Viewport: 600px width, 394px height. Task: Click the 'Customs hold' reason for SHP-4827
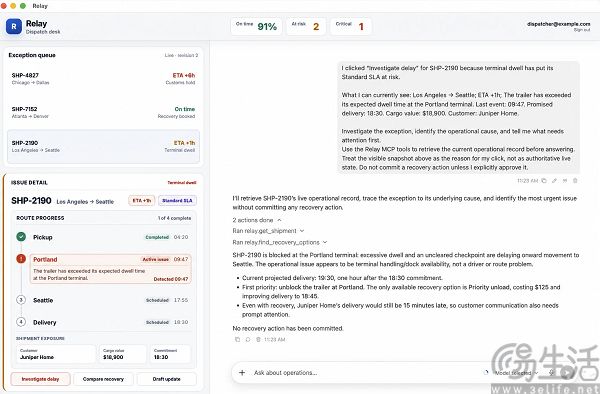[x=180, y=83]
